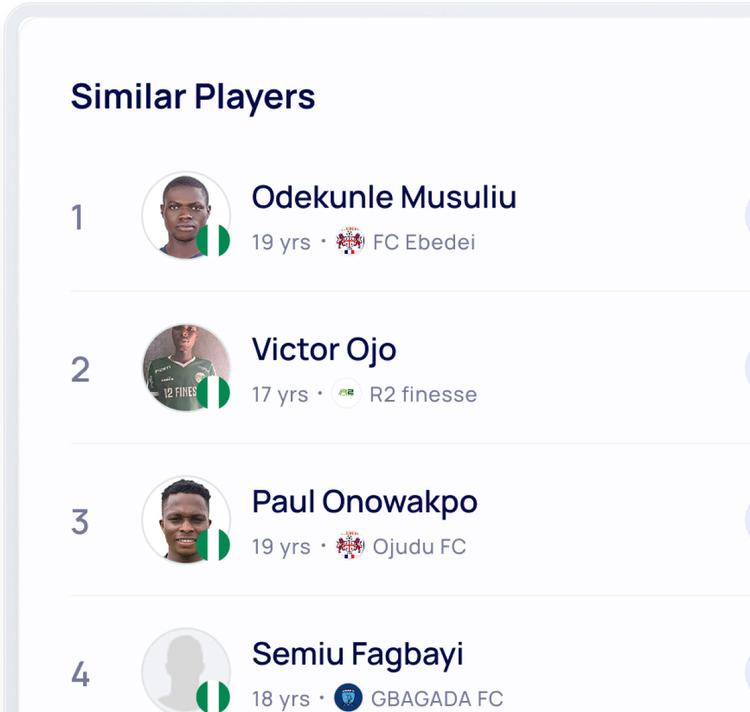Viewport: 750px width, 712px height.
Task: Open the Semiu Fagbayi player name link
Action: click(x=358, y=654)
